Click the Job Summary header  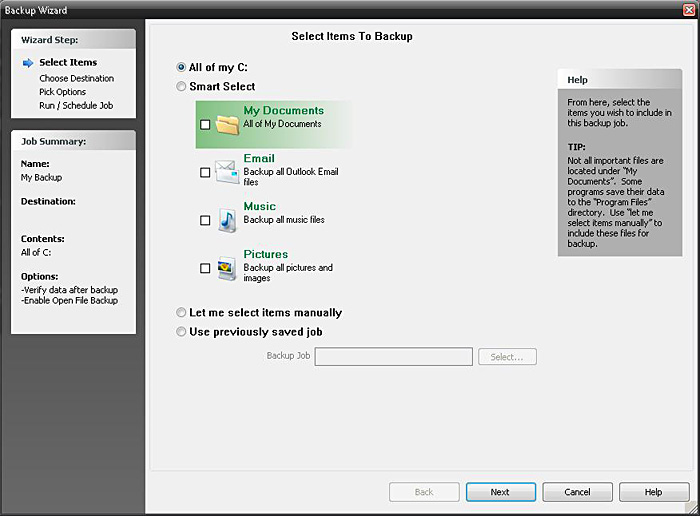pyautogui.click(x=74, y=141)
